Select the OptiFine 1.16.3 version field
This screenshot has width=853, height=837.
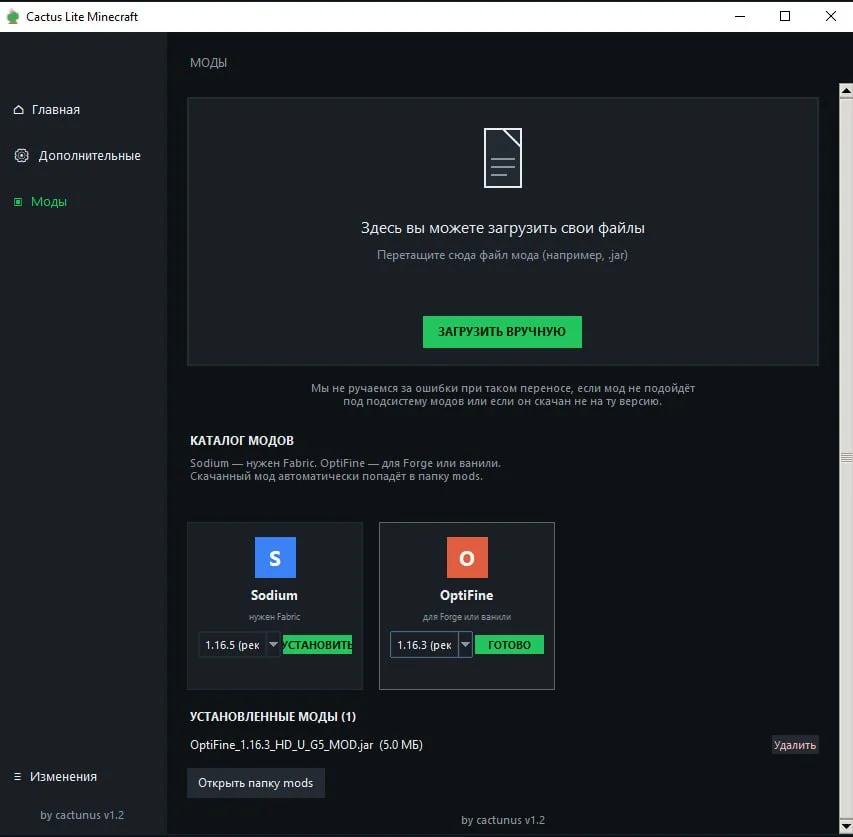(x=424, y=644)
